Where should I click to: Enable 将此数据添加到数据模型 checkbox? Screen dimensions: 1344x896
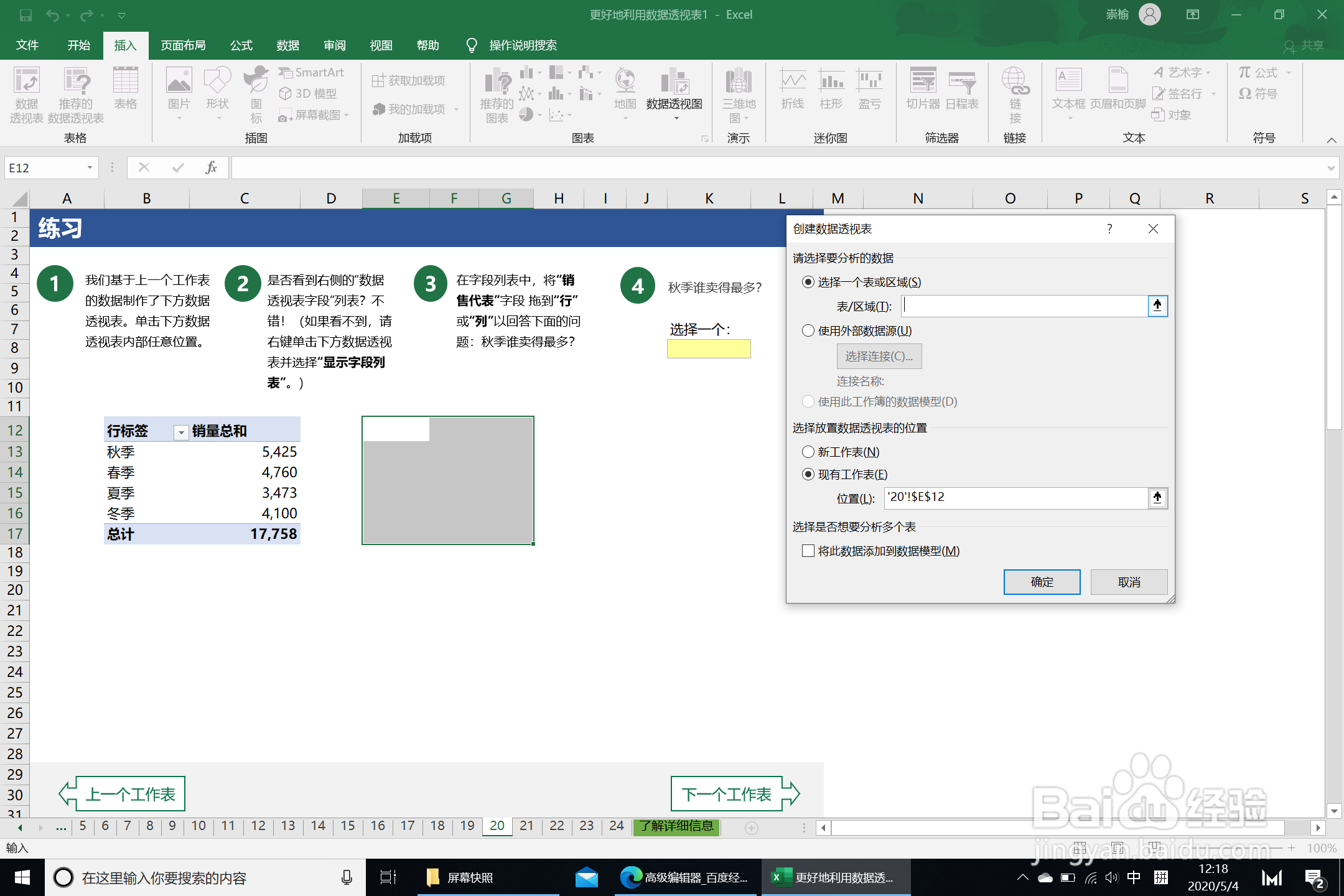coord(808,551)
